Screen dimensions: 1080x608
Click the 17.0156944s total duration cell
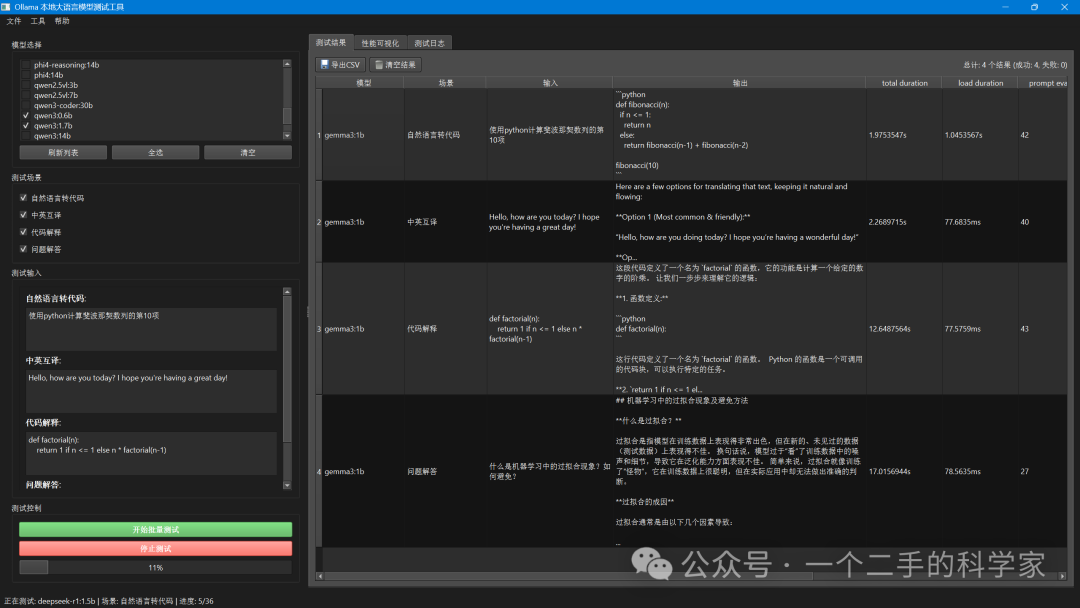(x=904, y=472)
